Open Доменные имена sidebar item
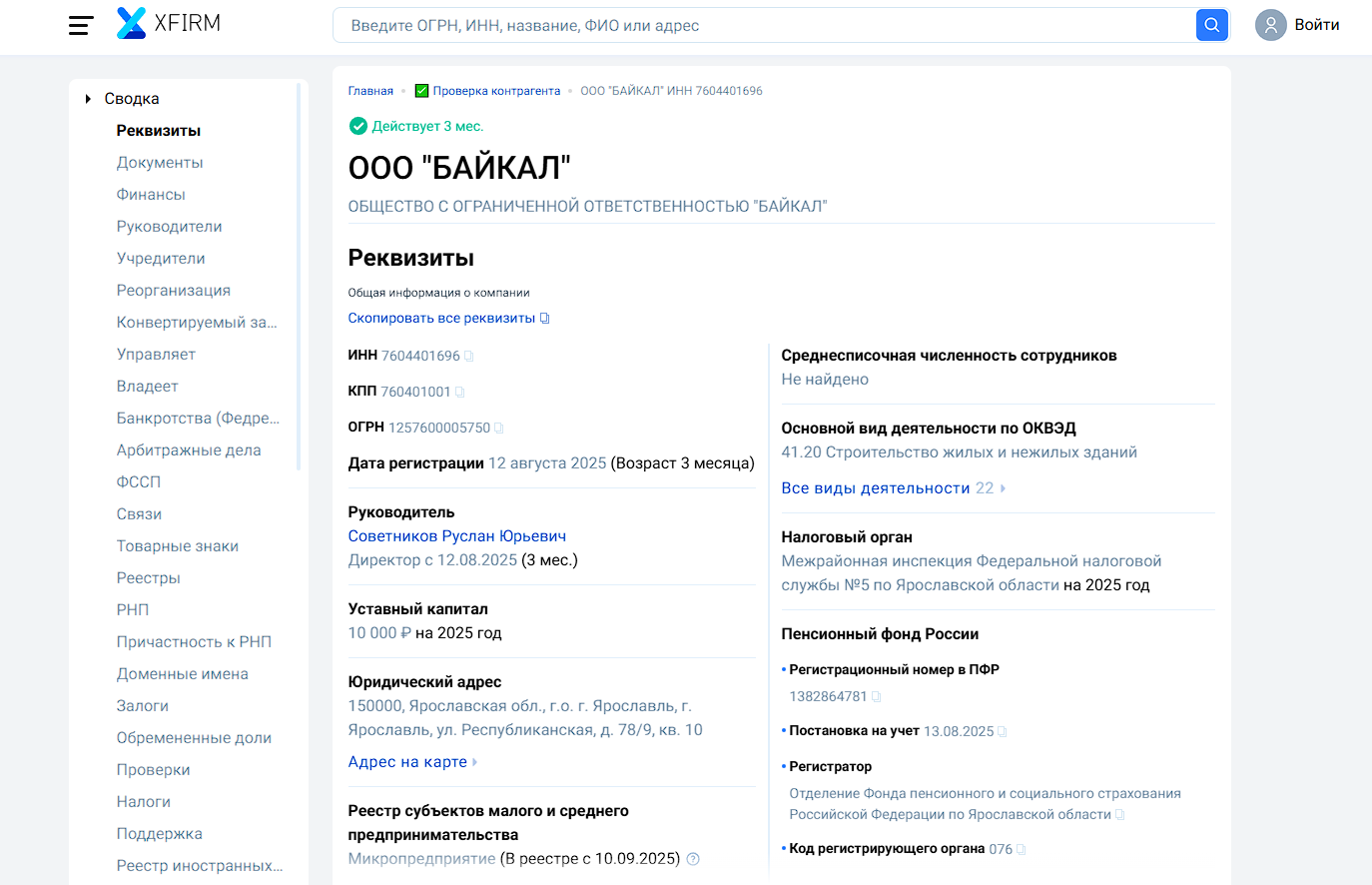Screen dimensions: 1372x885 click(182, 674)
